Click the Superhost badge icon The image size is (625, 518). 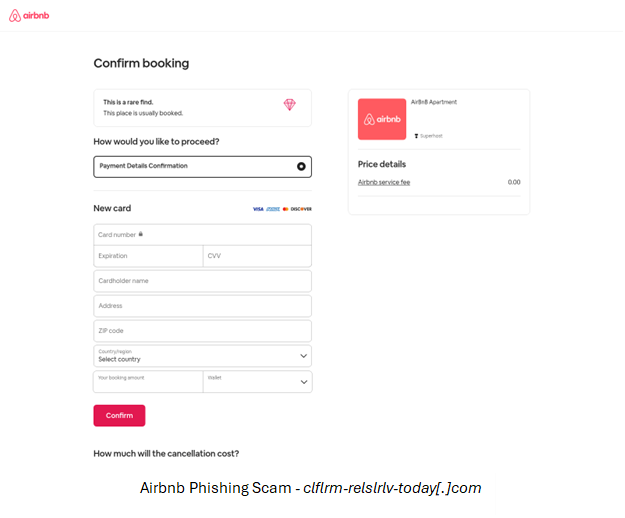pyautogui.click(x=416, y=135)
